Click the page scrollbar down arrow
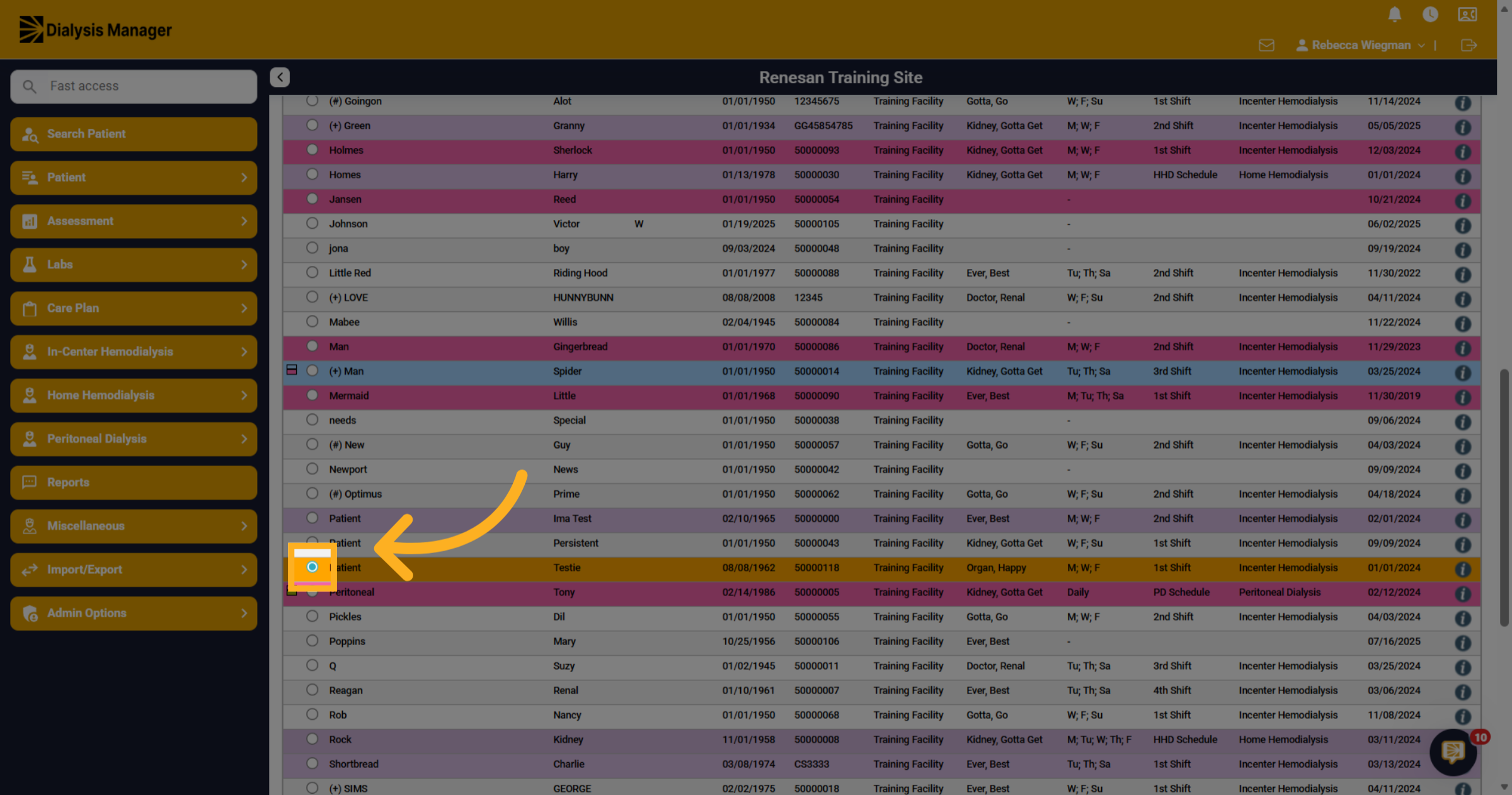The image size is (1512, 795). (1504, 787)
